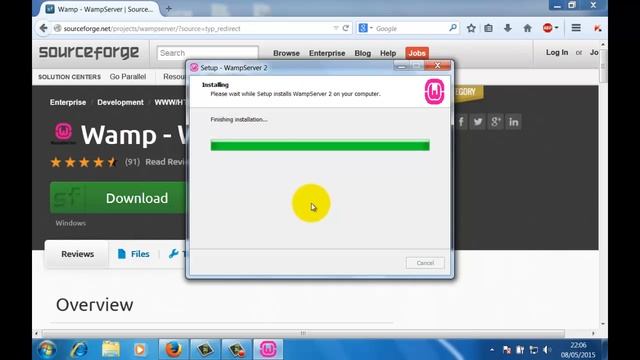Switch to Firefox in the taskbar
Image resolution: width=640 pixels, height=360 pixels.
point(173,349)
